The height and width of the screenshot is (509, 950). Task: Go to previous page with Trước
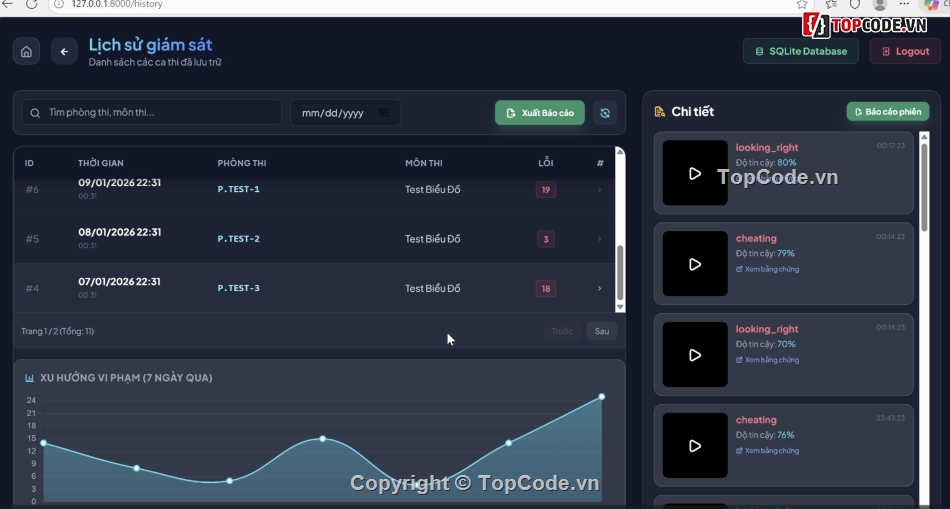pos(562,331)
